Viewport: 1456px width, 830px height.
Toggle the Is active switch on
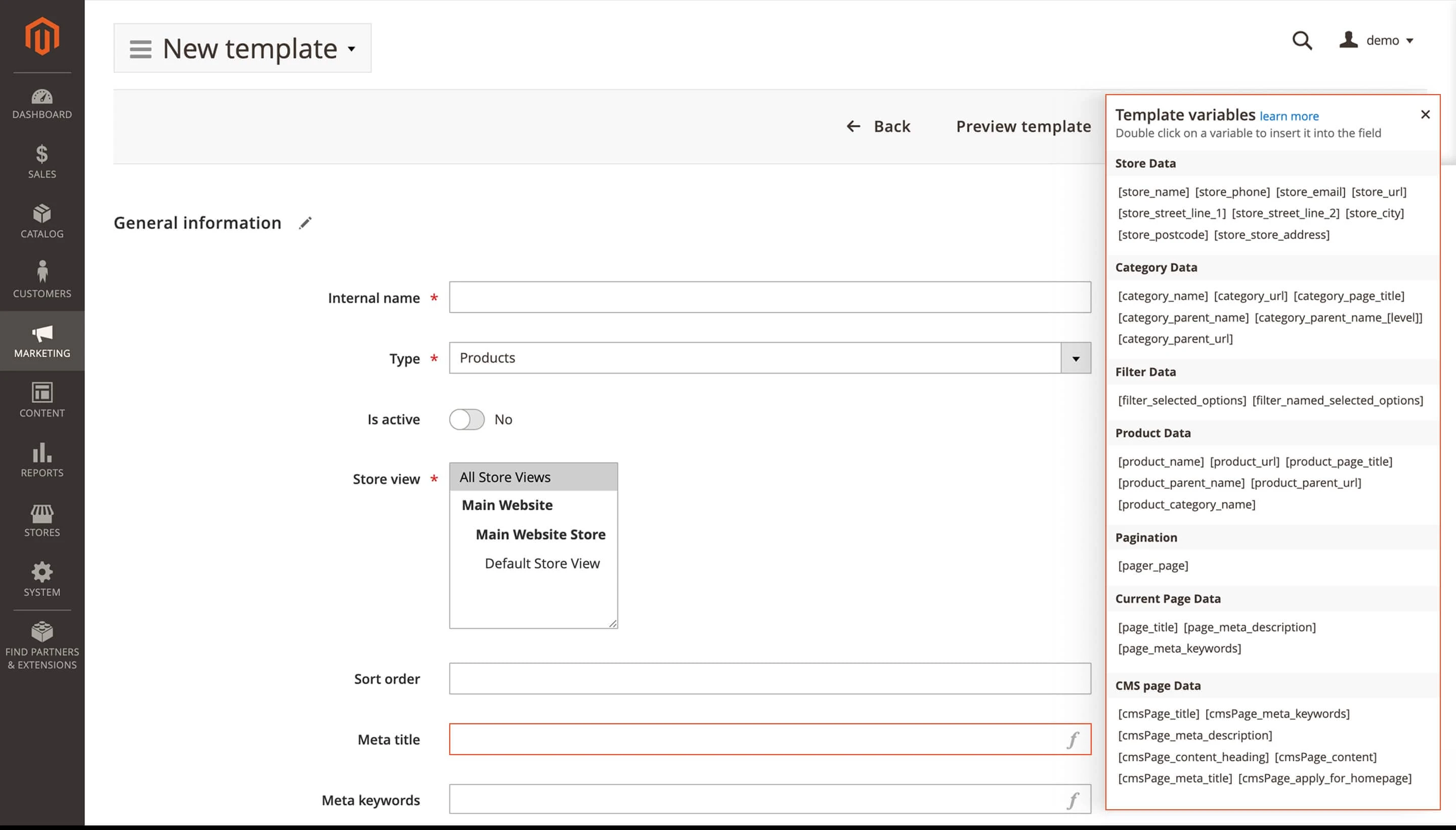click(467, 419)
